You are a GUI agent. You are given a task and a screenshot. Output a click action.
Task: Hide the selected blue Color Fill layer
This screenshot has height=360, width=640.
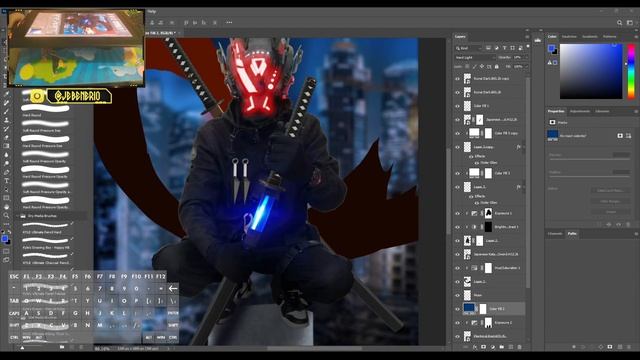point(458,309)
